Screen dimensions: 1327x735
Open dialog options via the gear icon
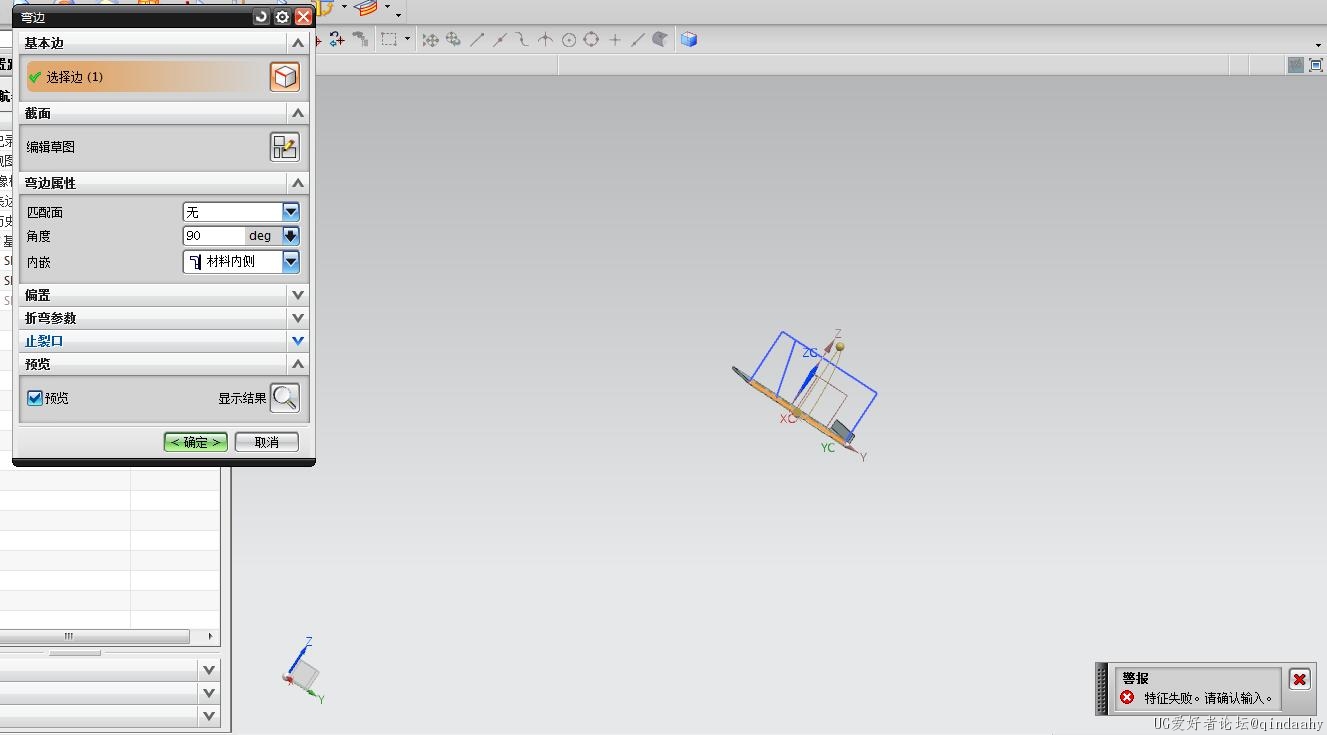tap(282, 17)
